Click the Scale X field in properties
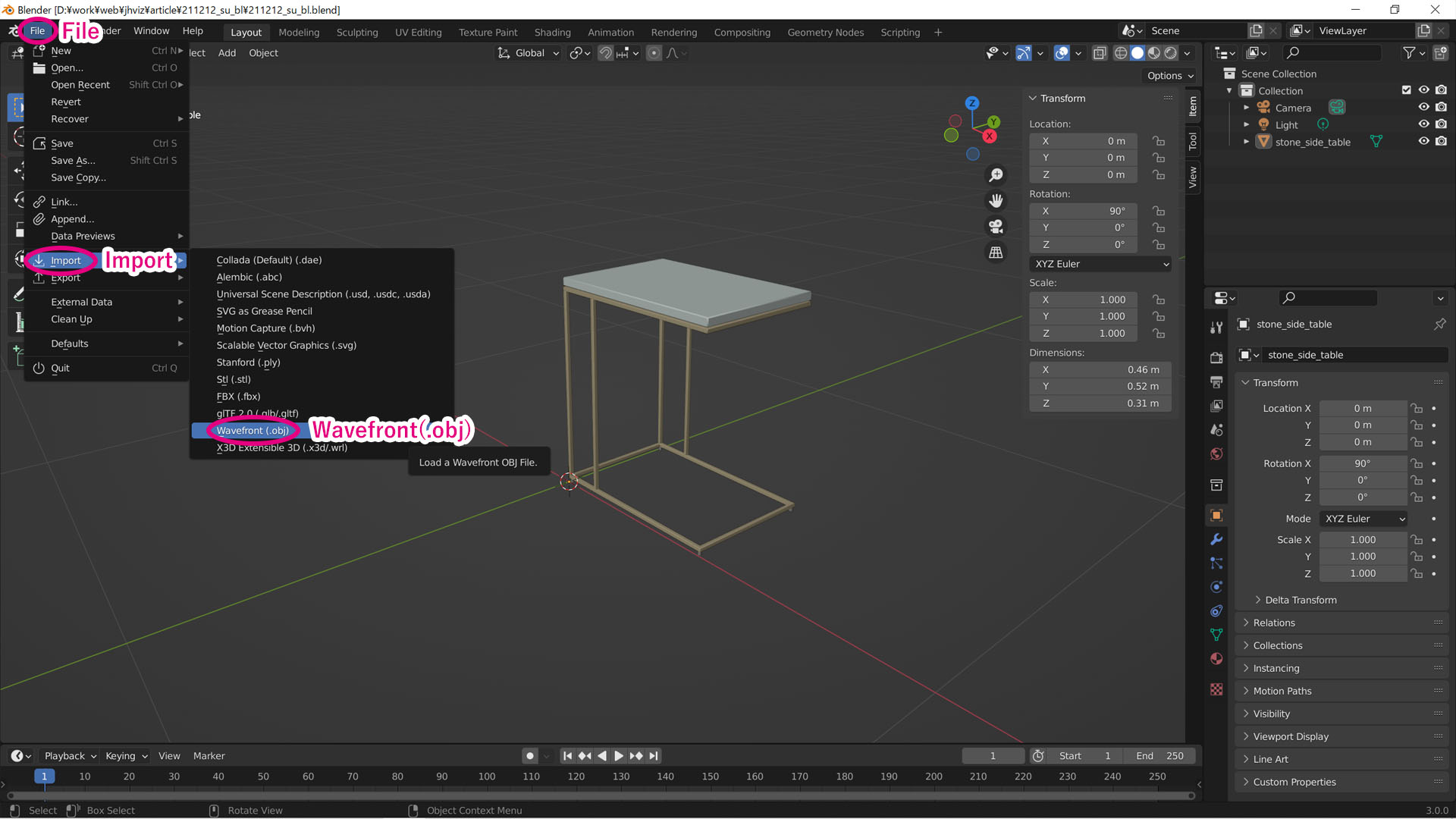This screenshot has width=1456, height=819. click(1363, 540)
